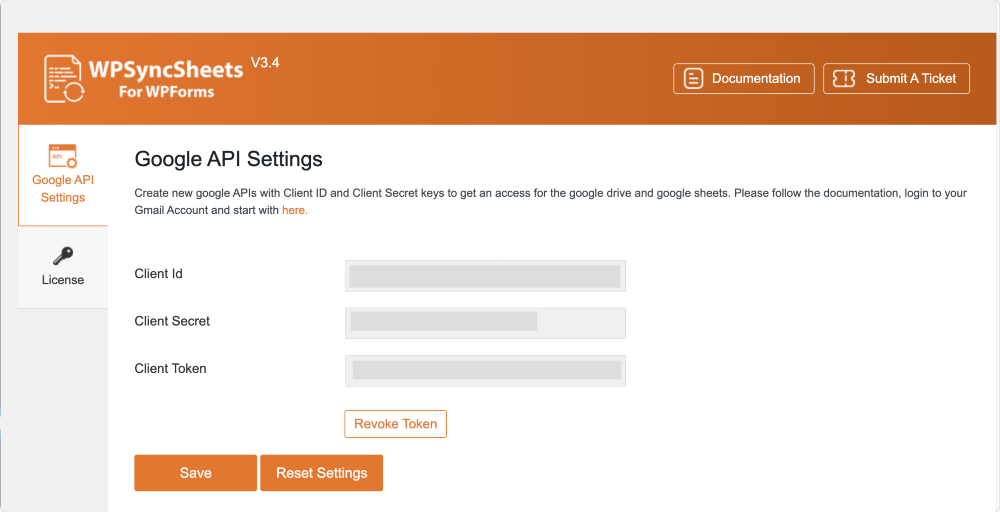
Task: Click the 'Client Id' label
Action: tap(159, 274)
